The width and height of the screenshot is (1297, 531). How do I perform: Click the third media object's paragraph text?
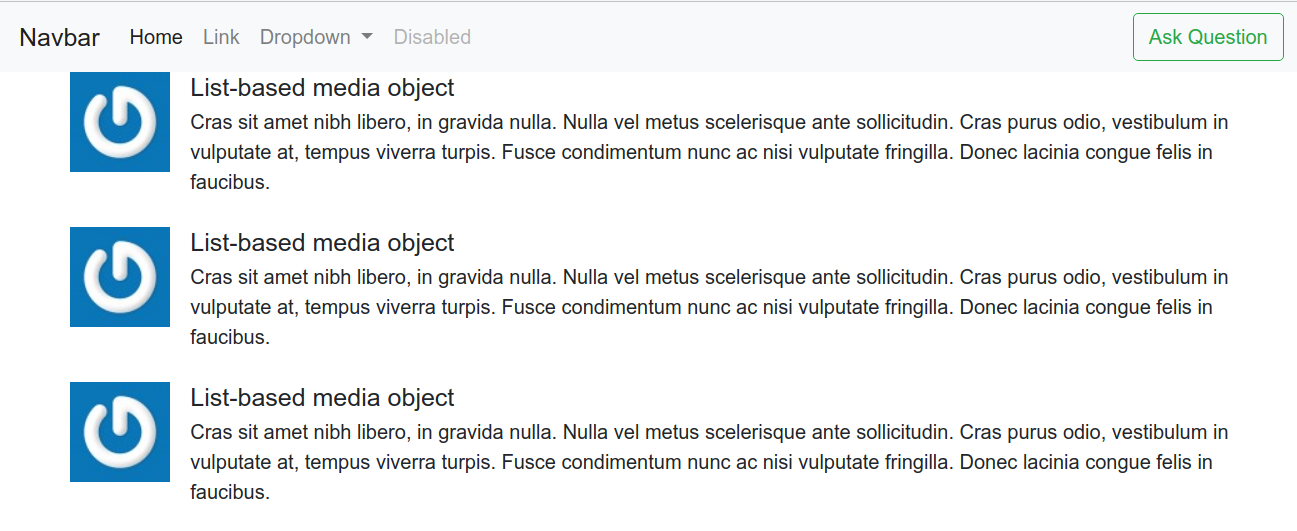(x=709, y=462)
